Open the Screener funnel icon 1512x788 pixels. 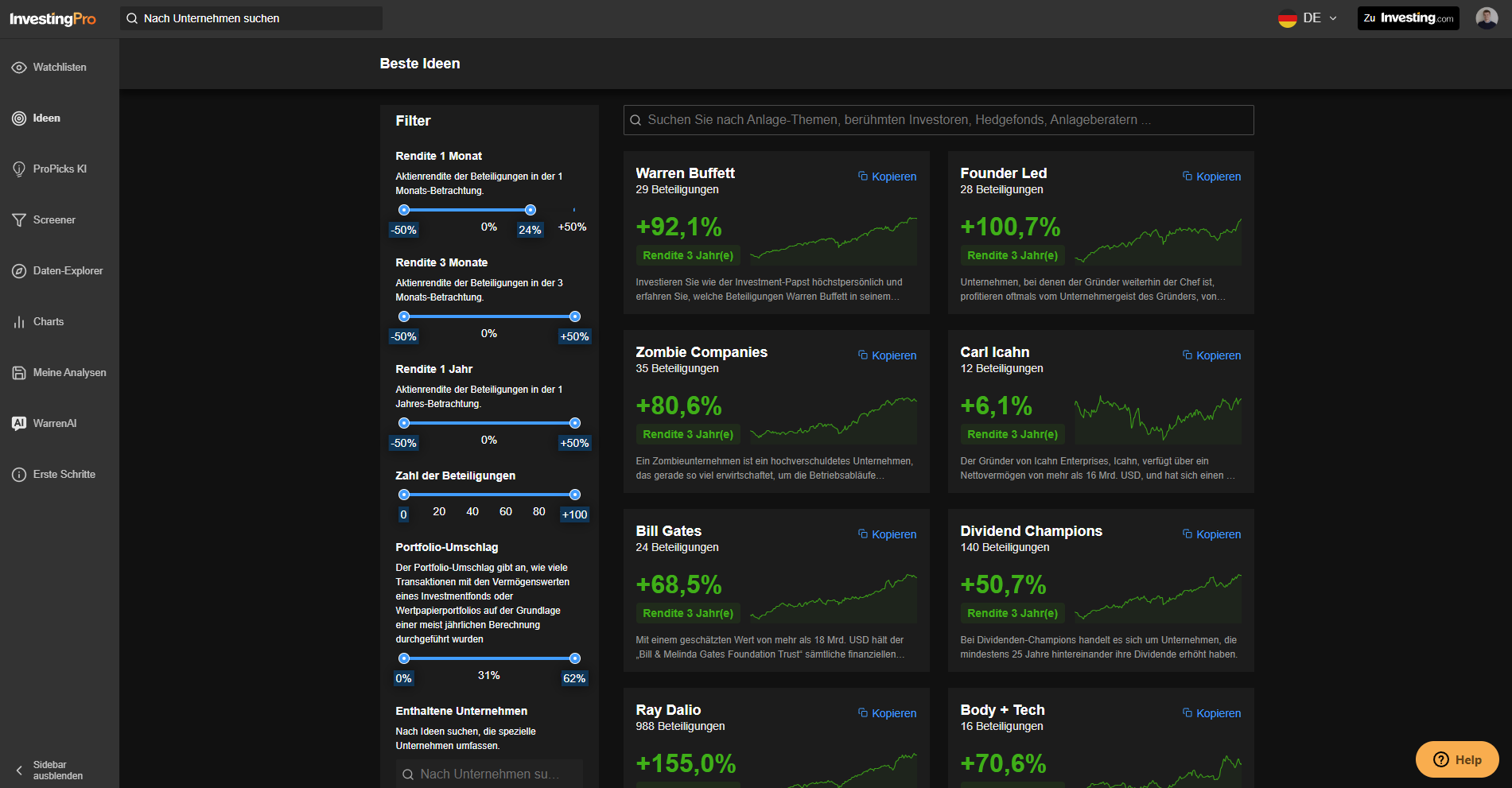pyautogui.click(x=19, y=220)
